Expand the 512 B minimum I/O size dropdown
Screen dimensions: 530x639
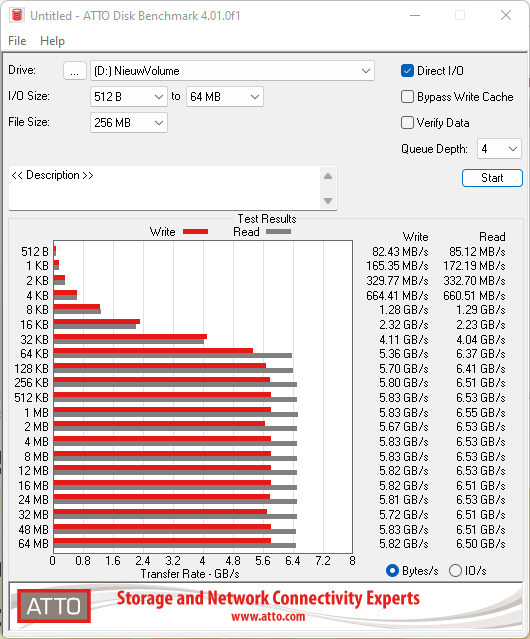pos(129,97)
